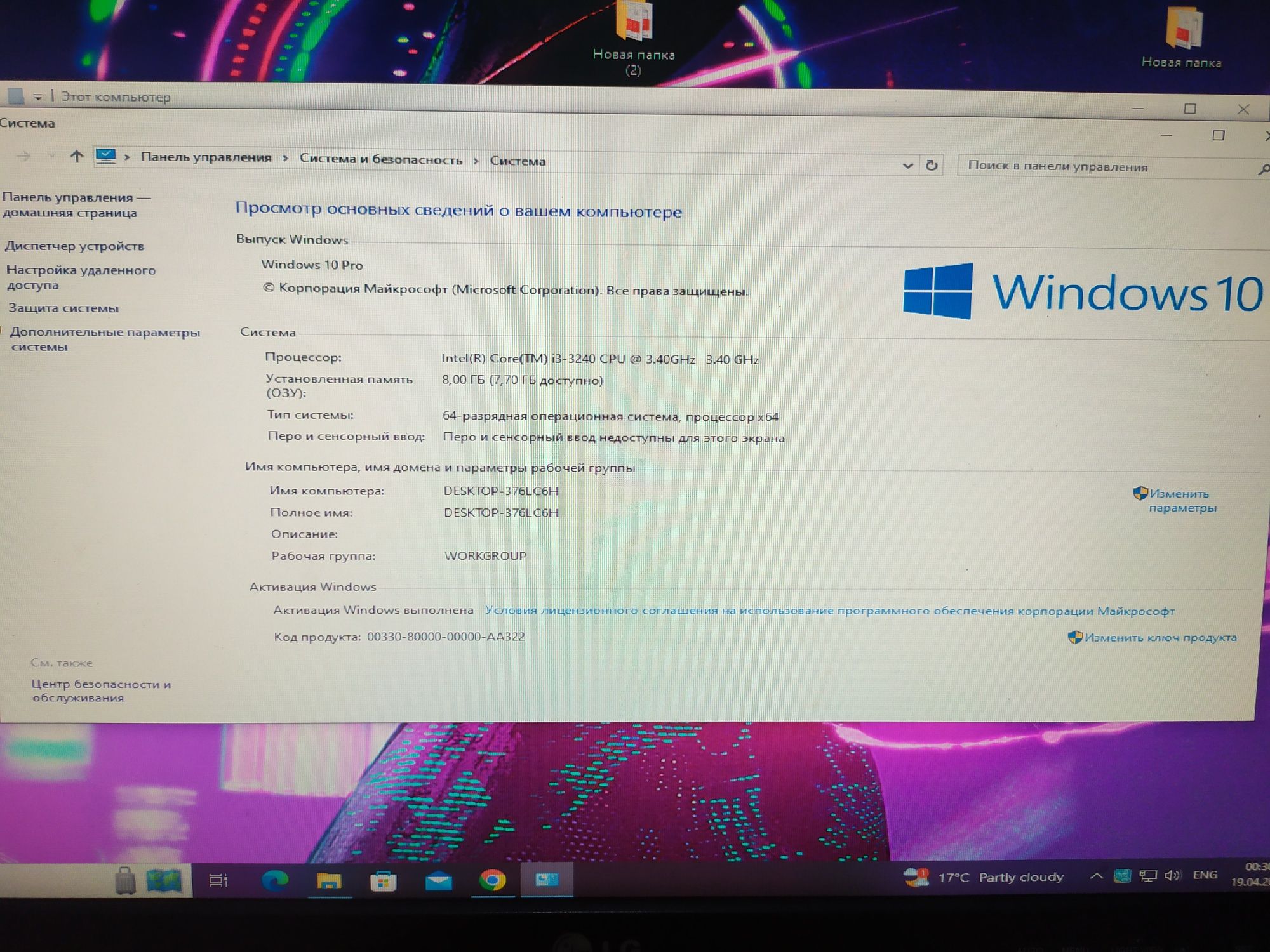Go to Control Panel home page
1270x952 pixels.
click(76, 205)
